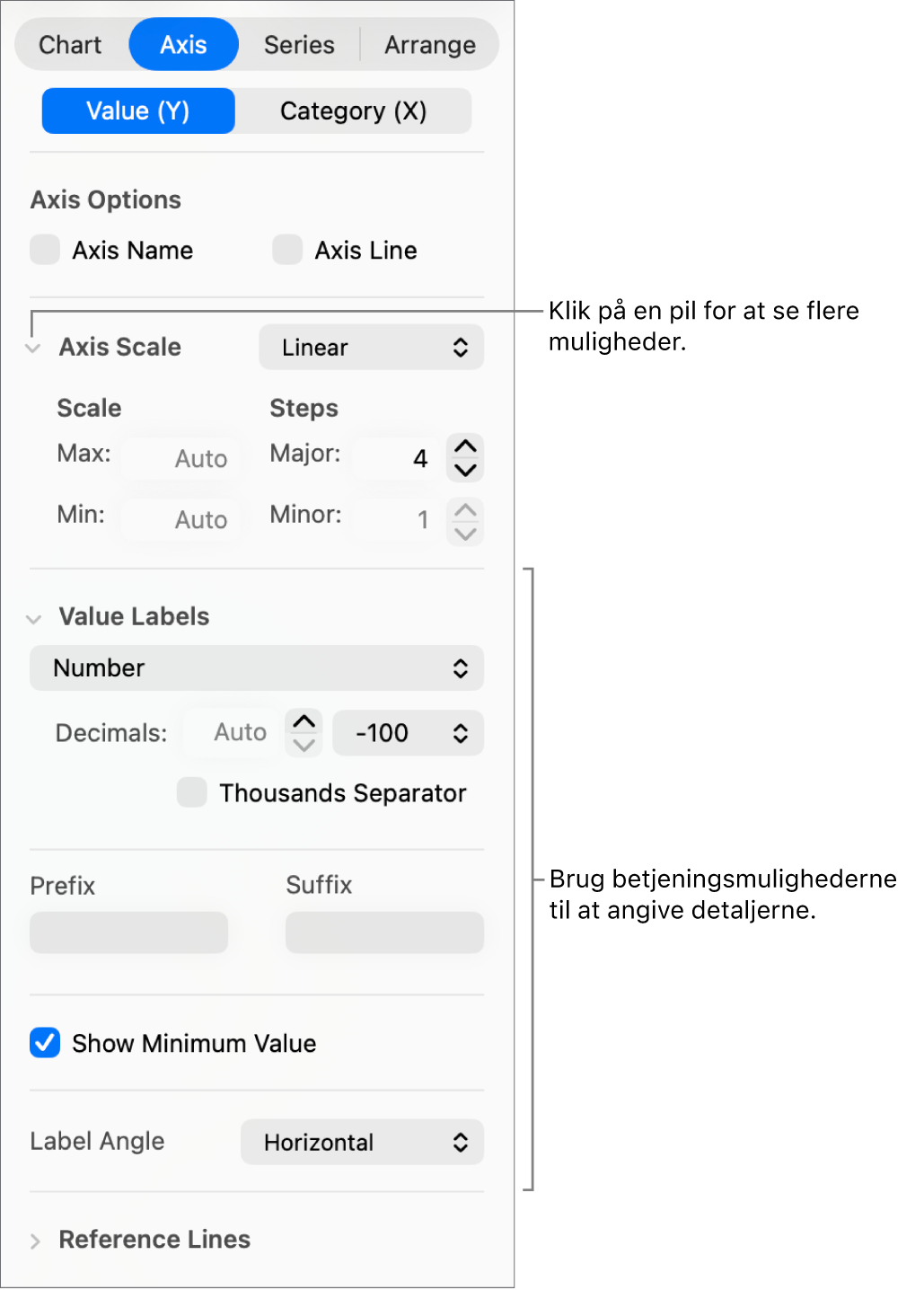
Task: Click the Prefix text field
Action: tap(129, 932)
